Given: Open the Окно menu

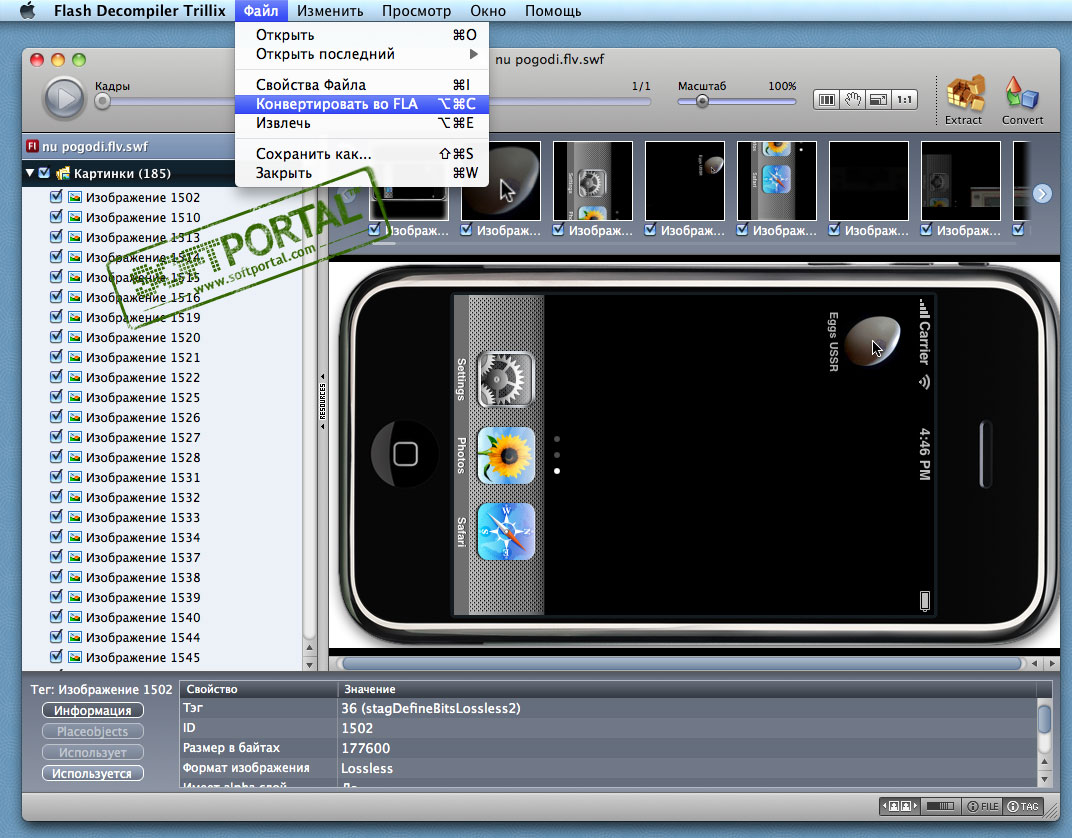Looking at the screenshot, I should [488, 11].
